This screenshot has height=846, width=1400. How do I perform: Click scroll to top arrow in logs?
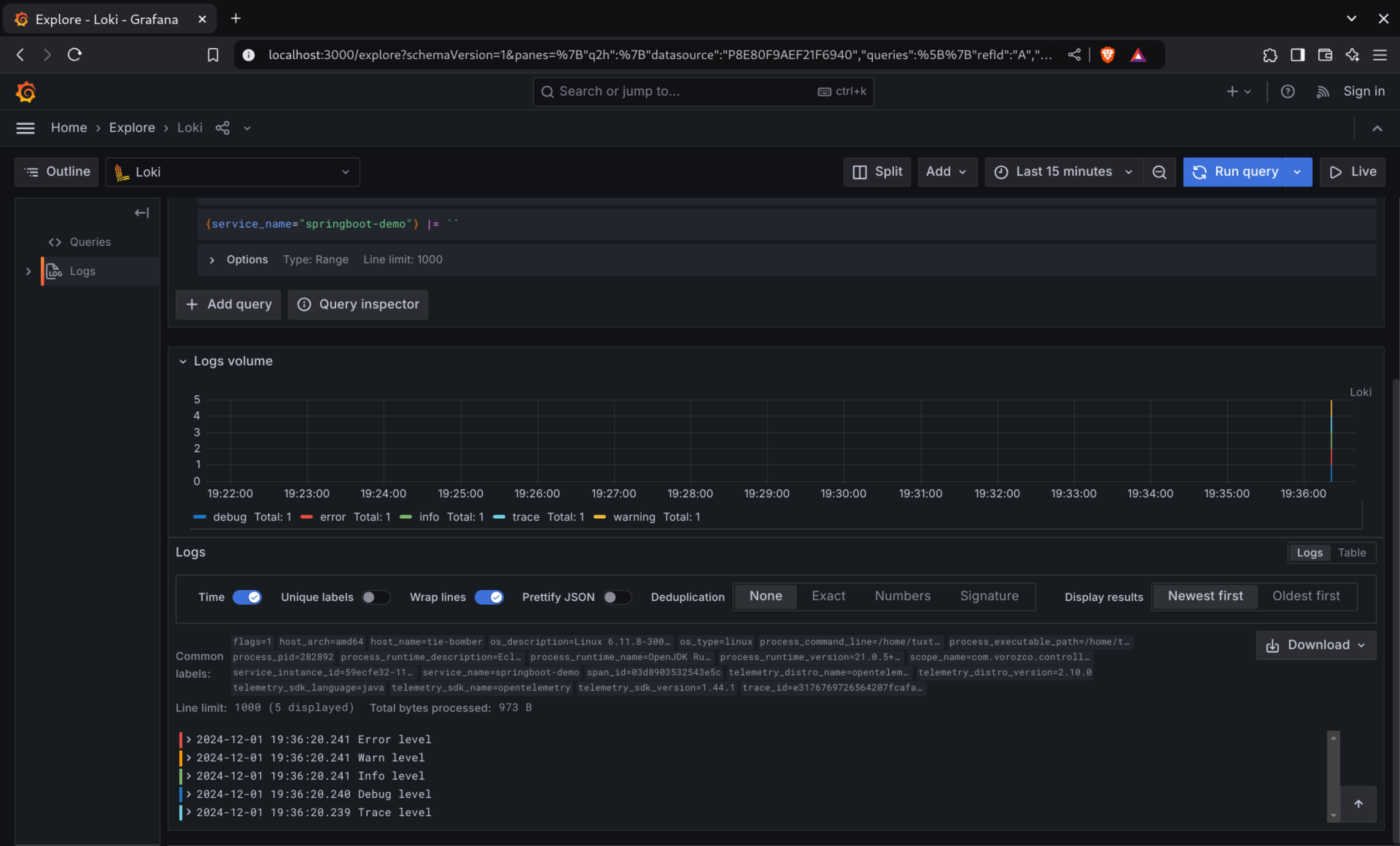pyautogui.click(x=1358, y=804)
